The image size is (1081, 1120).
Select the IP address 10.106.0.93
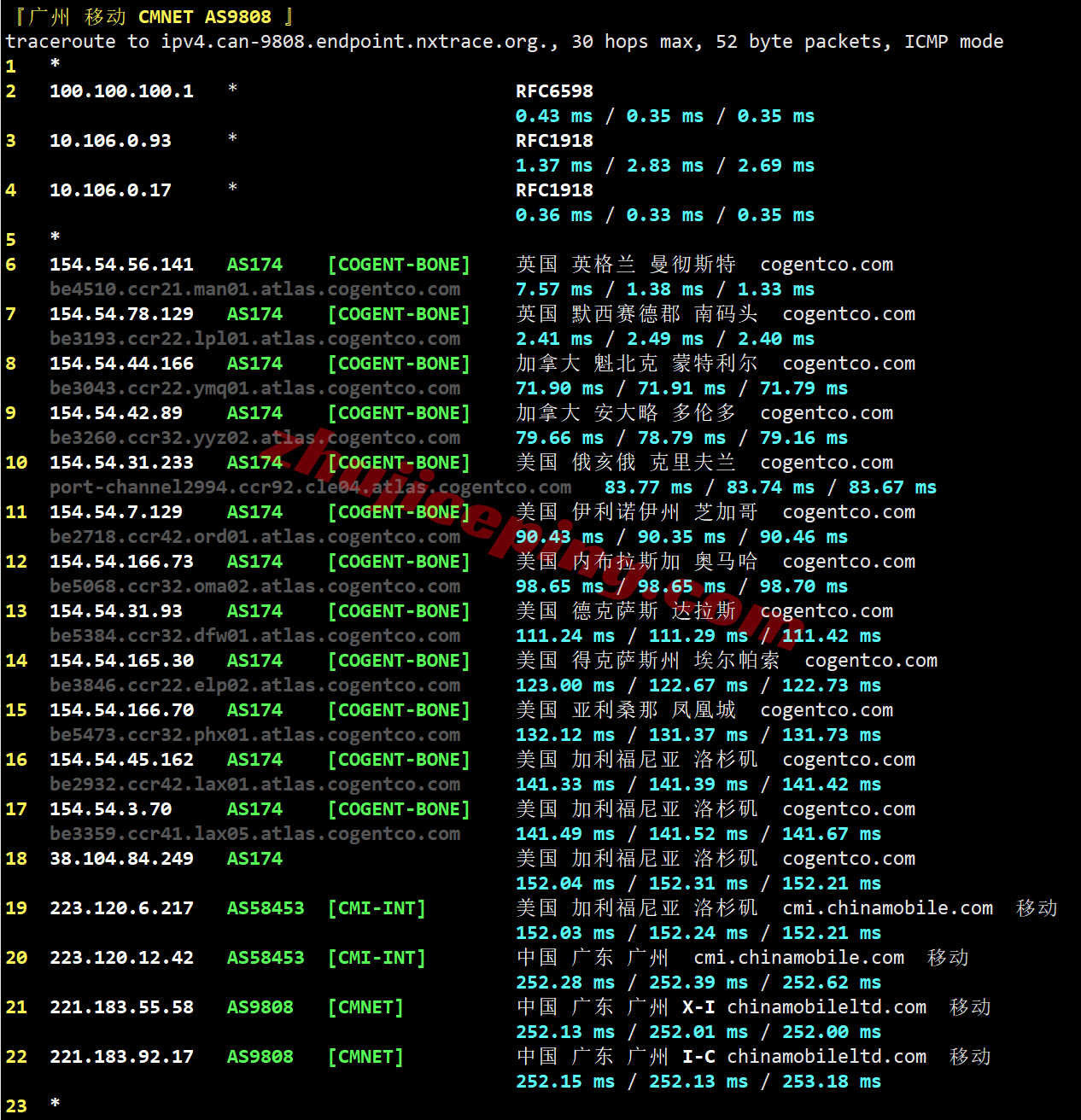(x=110, y=141)
